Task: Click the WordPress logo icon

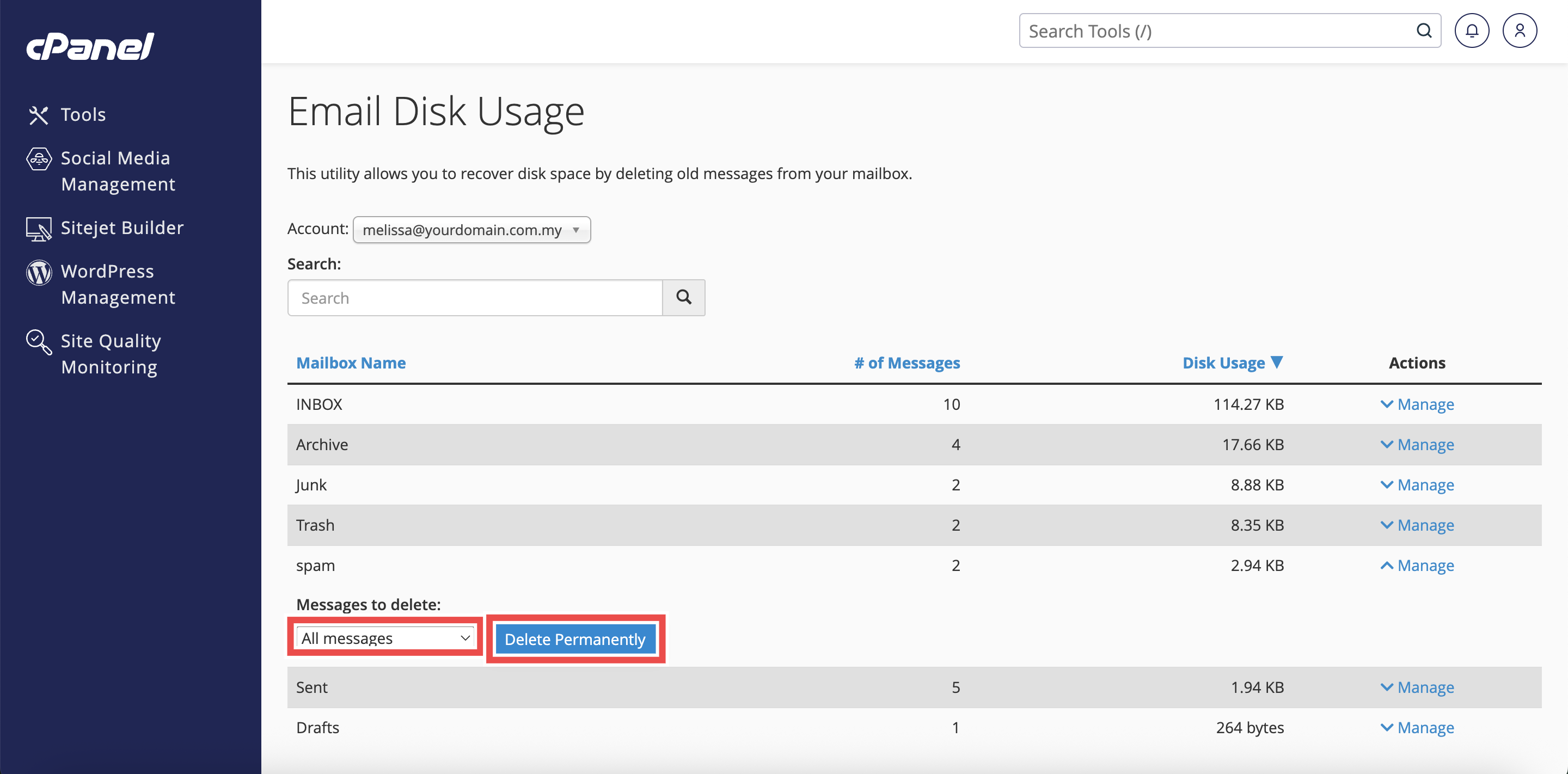Action: coord(39,272)
